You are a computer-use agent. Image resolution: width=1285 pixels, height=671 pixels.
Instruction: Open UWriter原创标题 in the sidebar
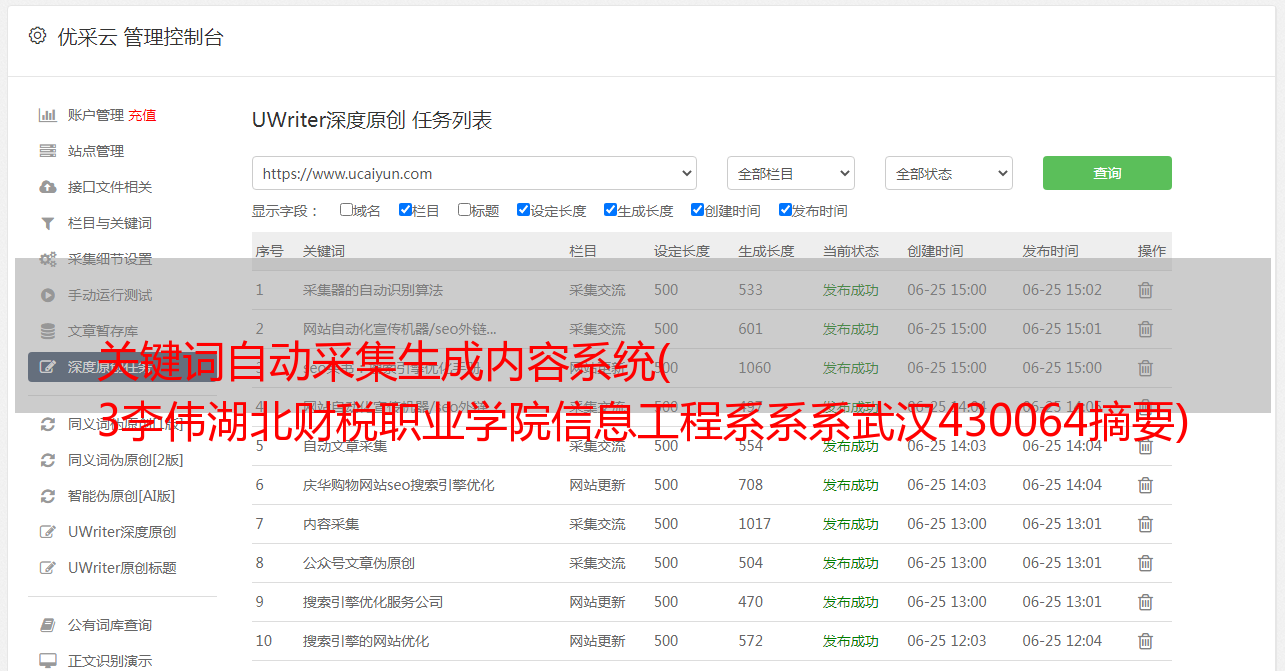[122, 568]
